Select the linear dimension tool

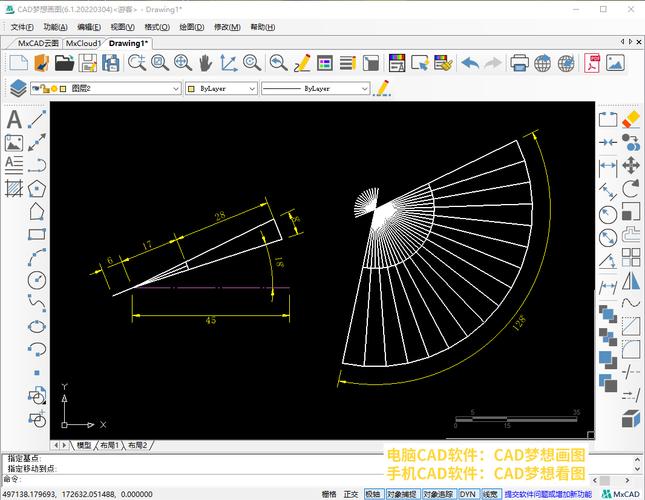click(608, 168)
